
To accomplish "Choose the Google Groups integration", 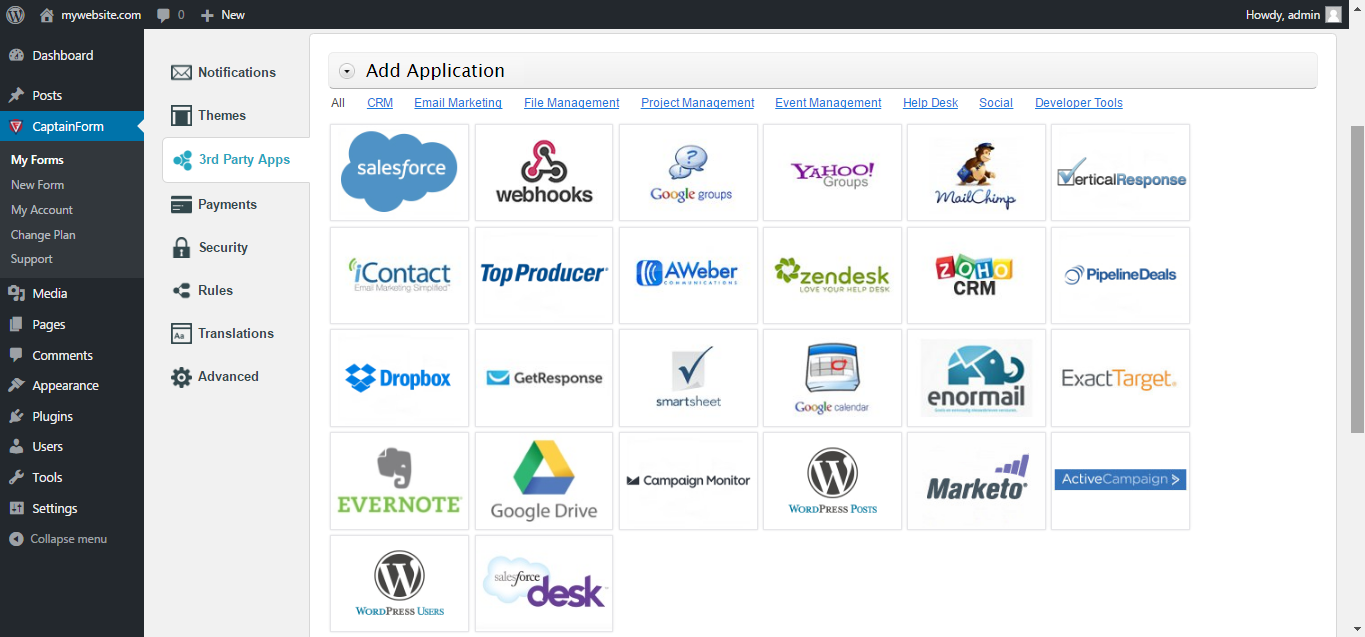I will pos(688,172).
